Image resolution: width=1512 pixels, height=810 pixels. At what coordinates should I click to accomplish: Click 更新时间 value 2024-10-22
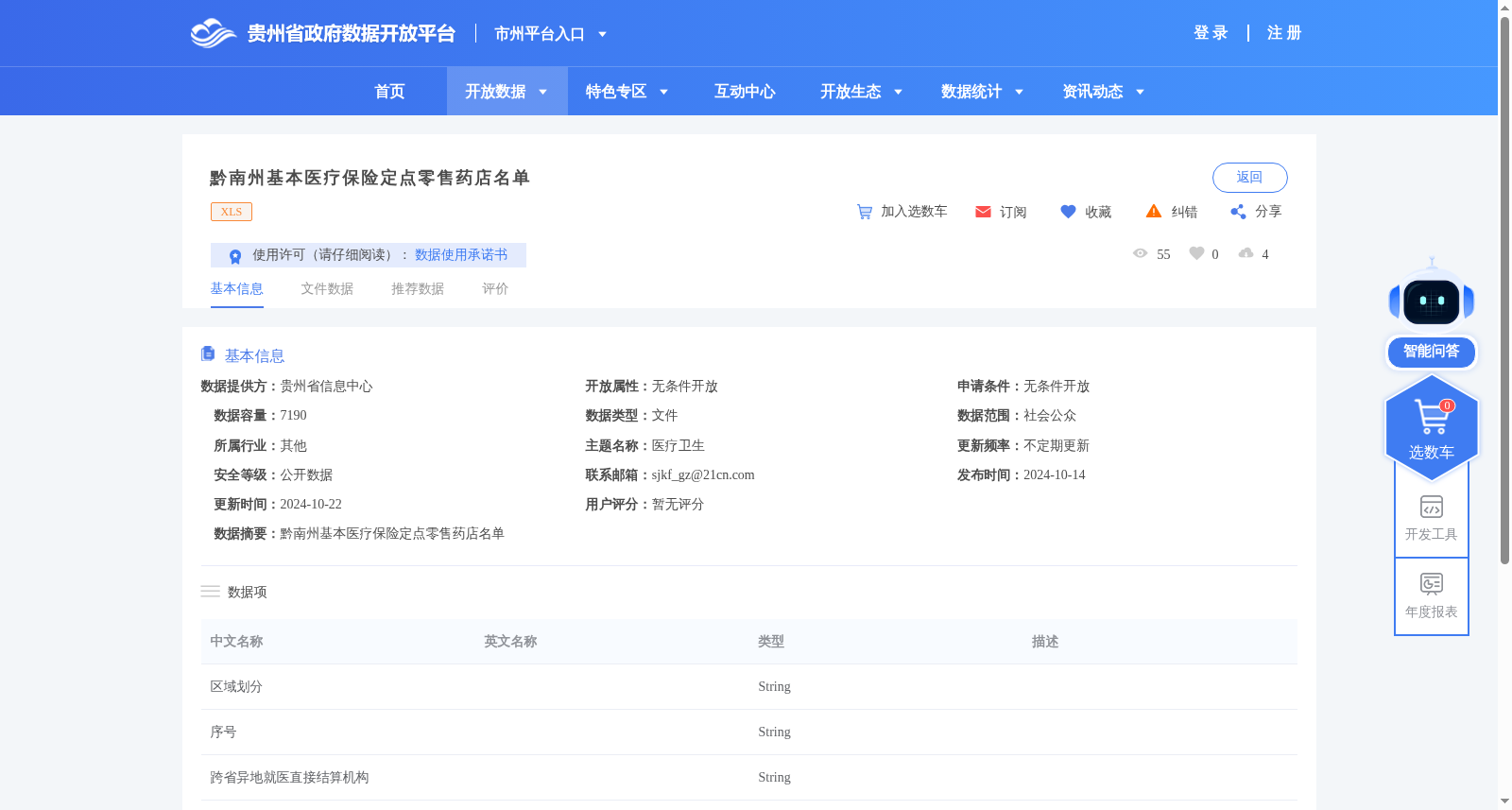tap(311, 505)
